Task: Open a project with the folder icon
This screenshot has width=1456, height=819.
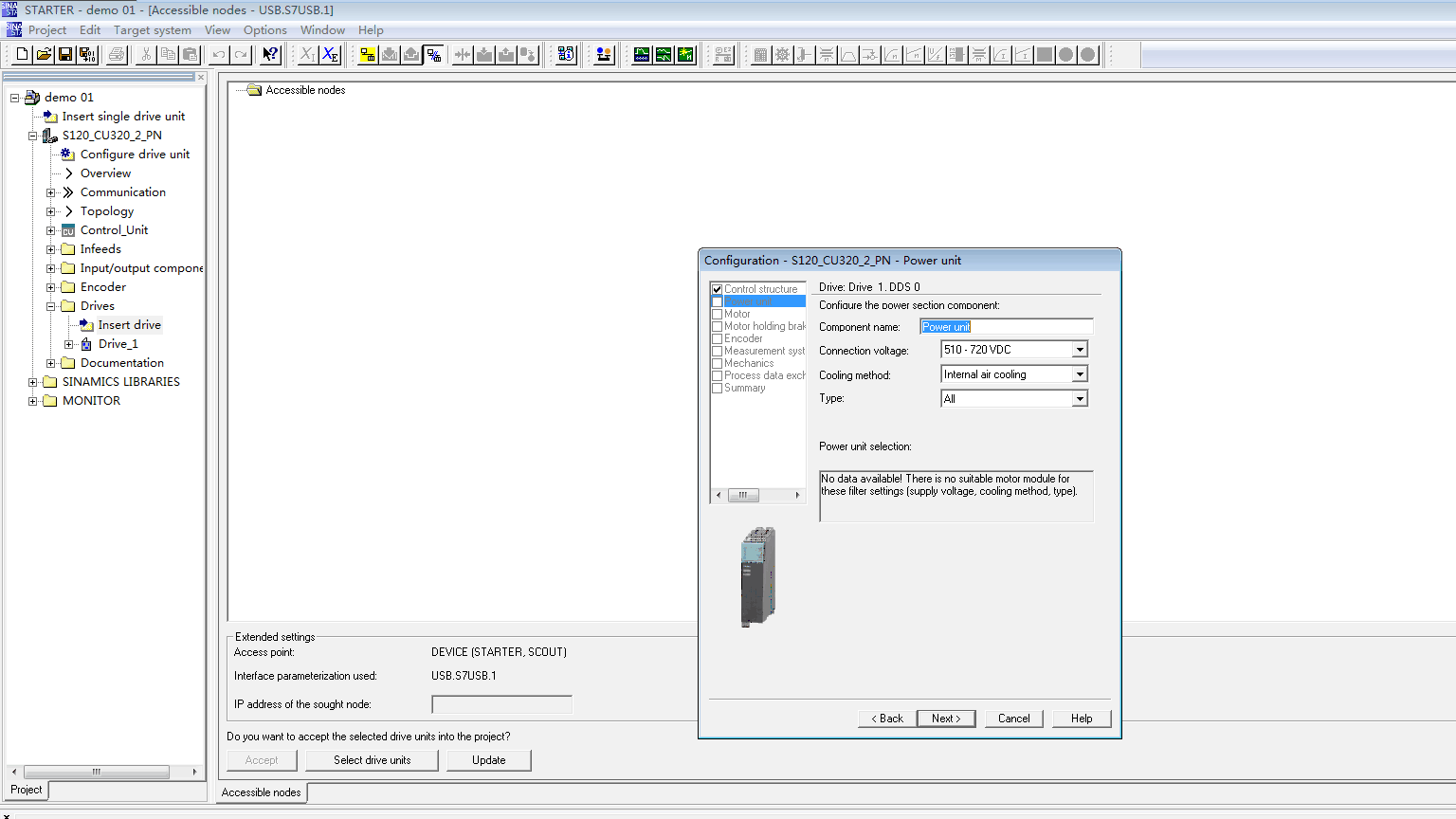Action: pos(44,55)
